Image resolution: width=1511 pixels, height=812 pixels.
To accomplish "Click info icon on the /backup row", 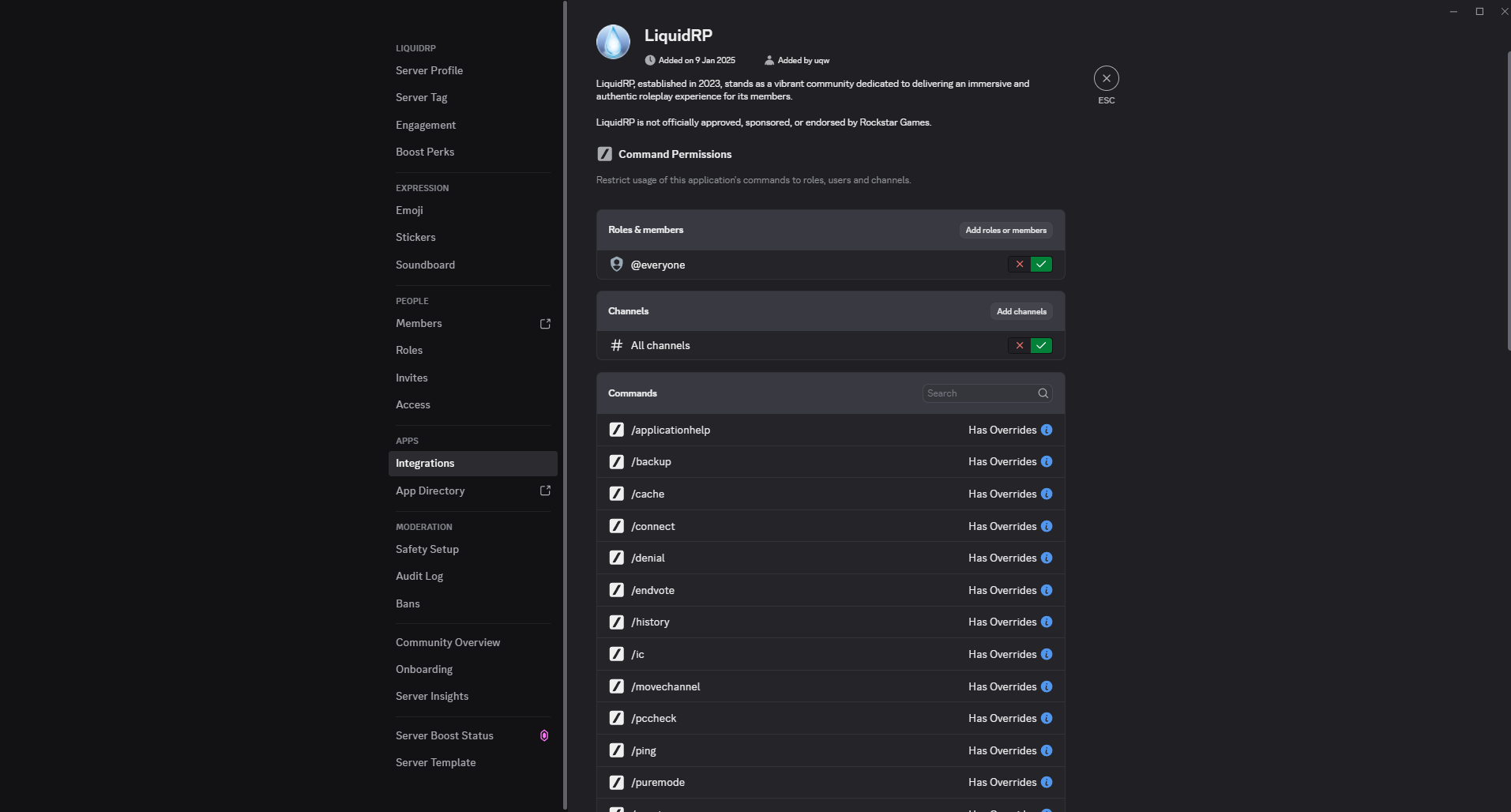I will 1047,462.
